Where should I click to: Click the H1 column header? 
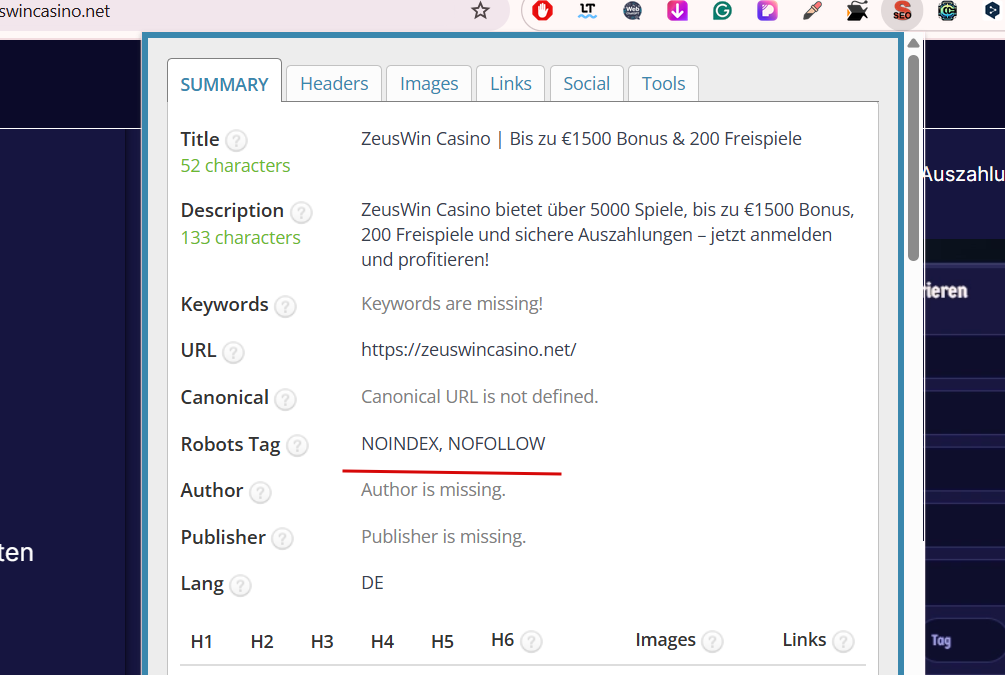tap(201, 642)
